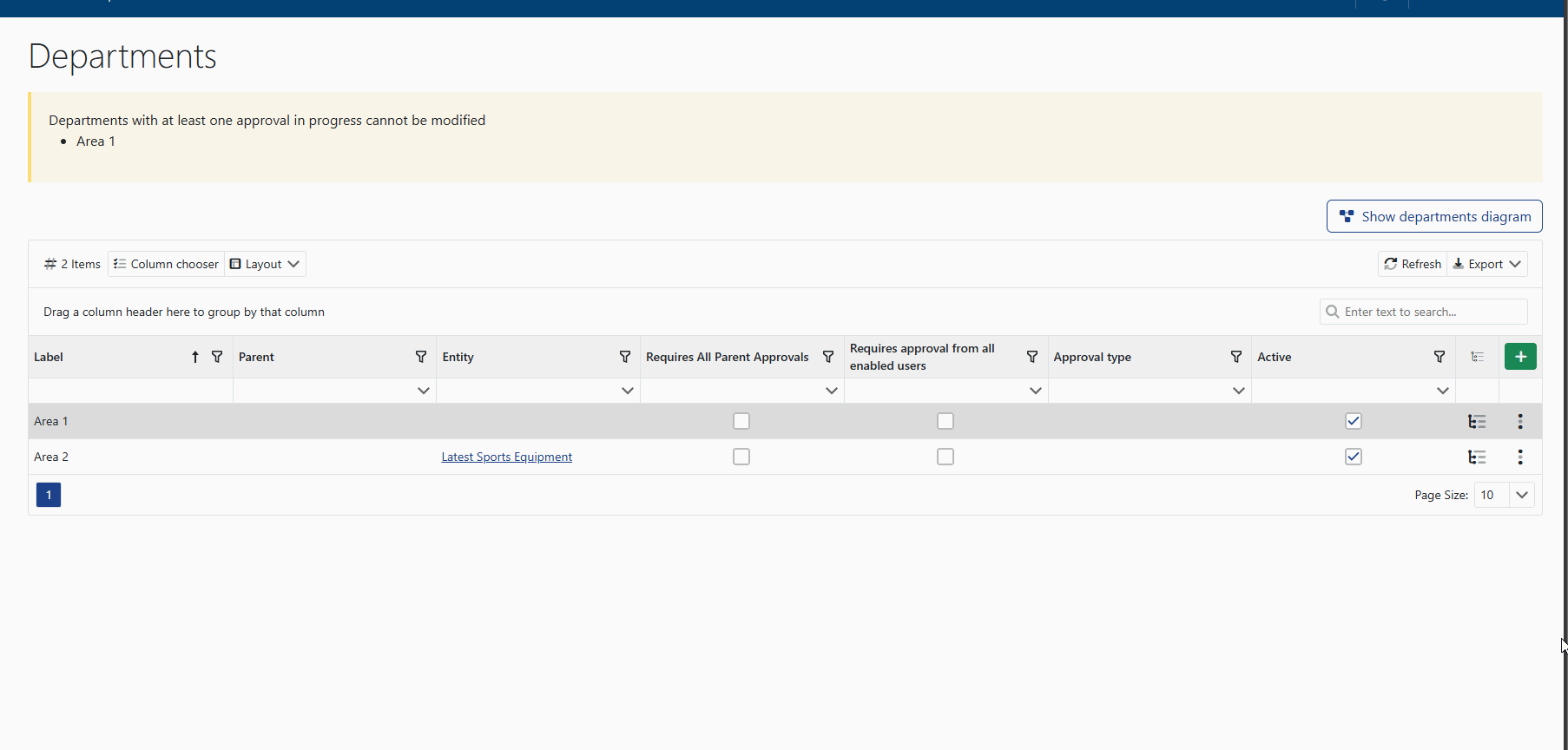Open the Export dropdown
Viewport: 1568px width, 750px height.
1486,264
